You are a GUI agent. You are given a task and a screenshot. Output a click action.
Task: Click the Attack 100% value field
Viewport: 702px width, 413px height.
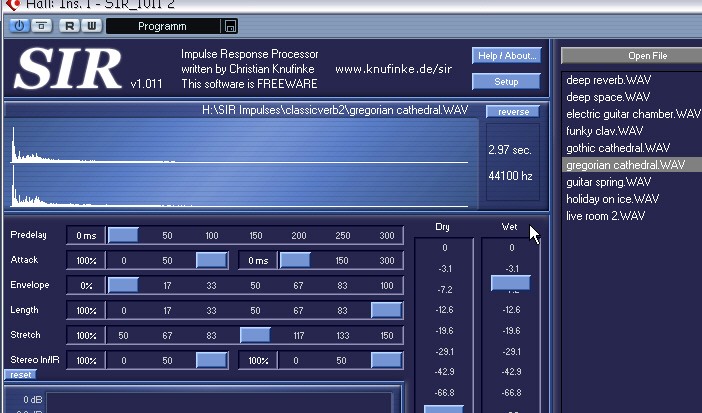click(x=86, y=260)
